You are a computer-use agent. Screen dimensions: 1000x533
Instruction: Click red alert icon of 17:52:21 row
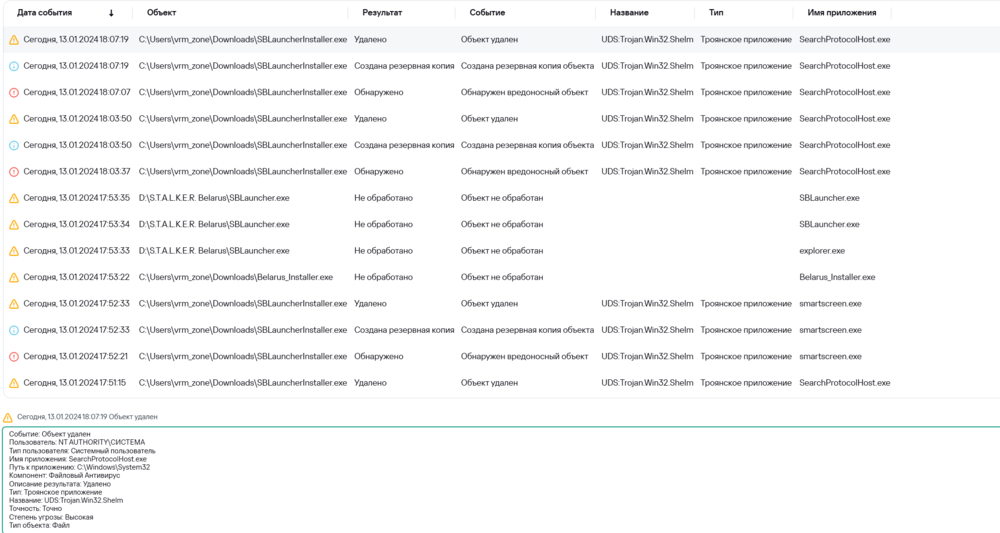click(x=14, y=357)
